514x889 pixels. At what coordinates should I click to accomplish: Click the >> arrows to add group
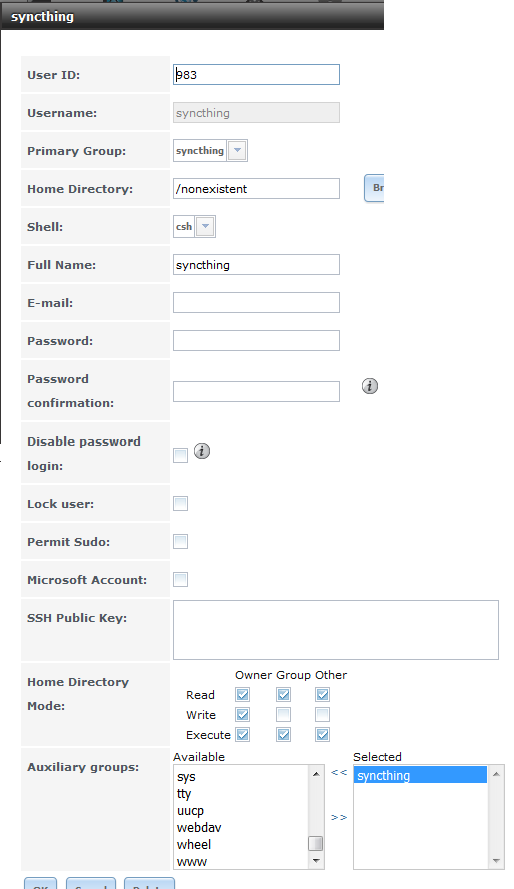[x=339, y=817]
